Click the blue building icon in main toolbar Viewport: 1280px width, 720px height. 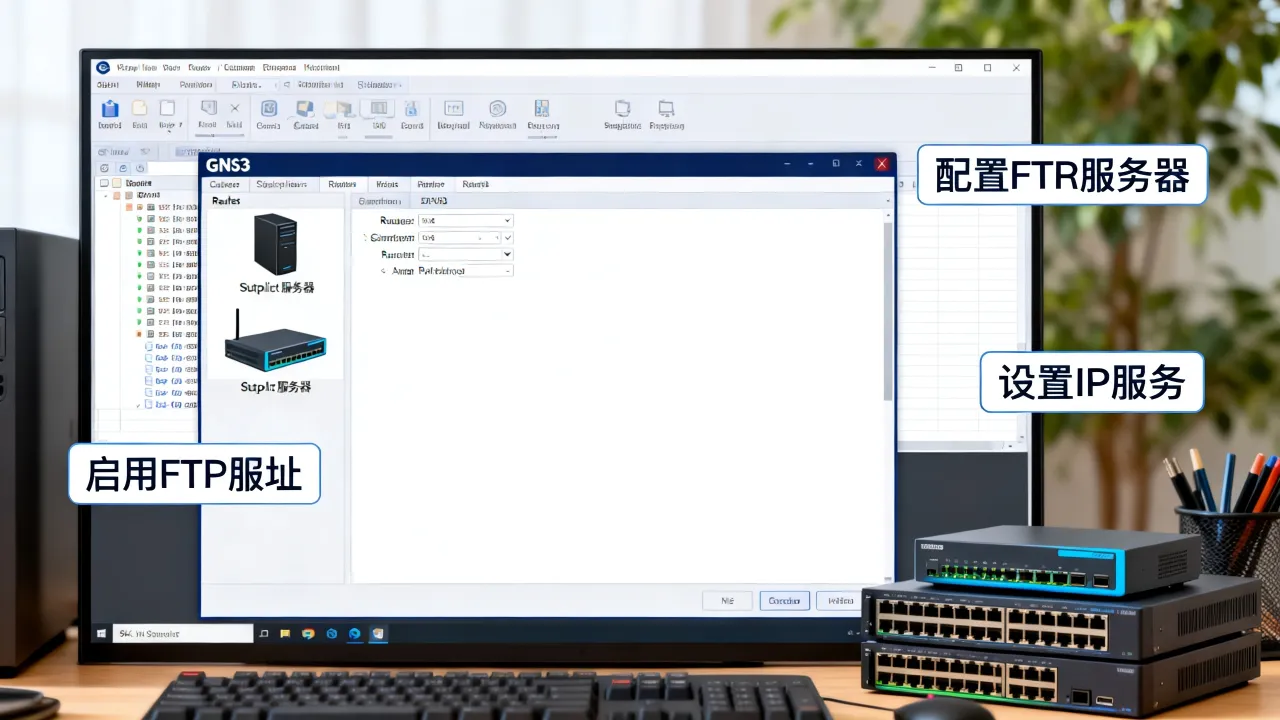click(542, 108)
